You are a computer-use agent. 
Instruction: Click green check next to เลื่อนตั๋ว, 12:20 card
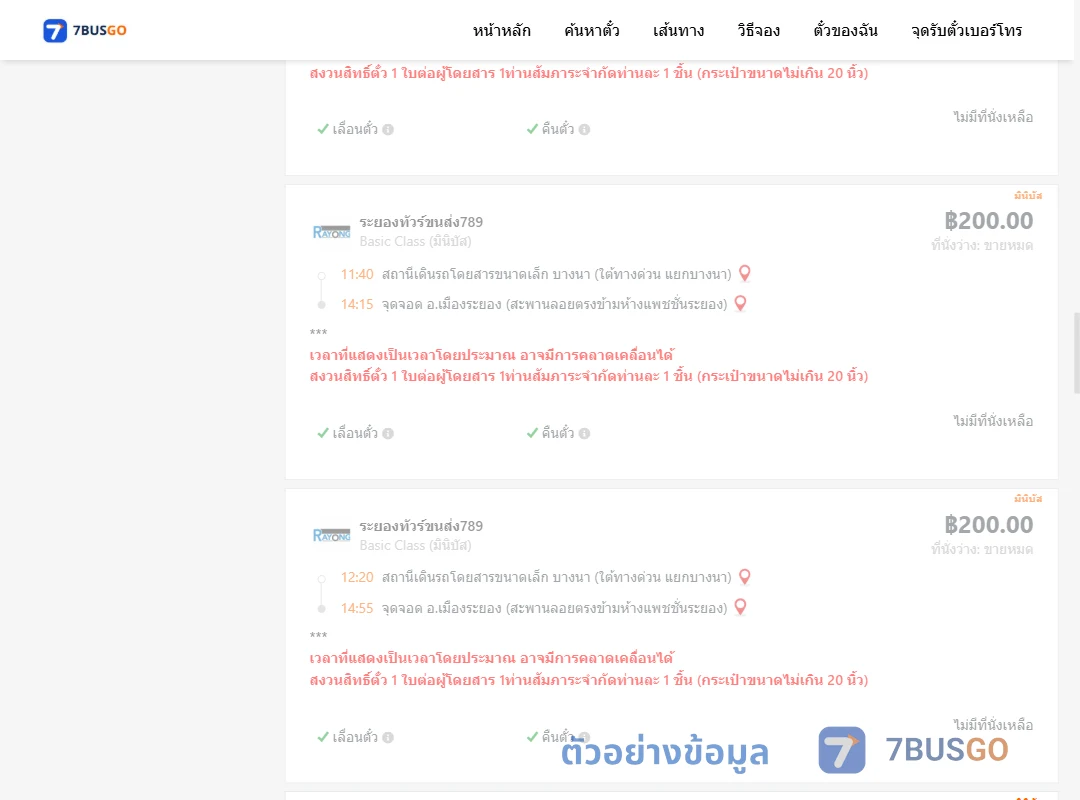(x=322, y=737)
